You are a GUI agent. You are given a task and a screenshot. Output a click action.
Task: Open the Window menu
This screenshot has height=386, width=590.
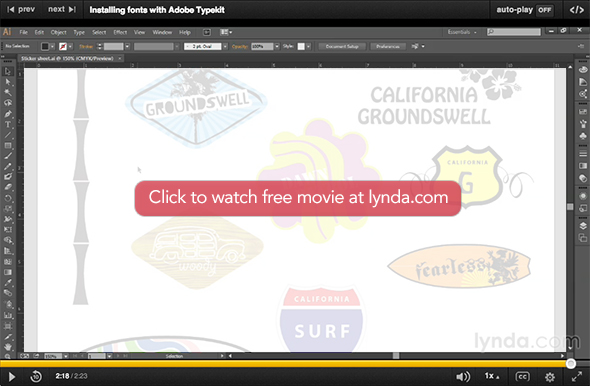coord(162,32)
